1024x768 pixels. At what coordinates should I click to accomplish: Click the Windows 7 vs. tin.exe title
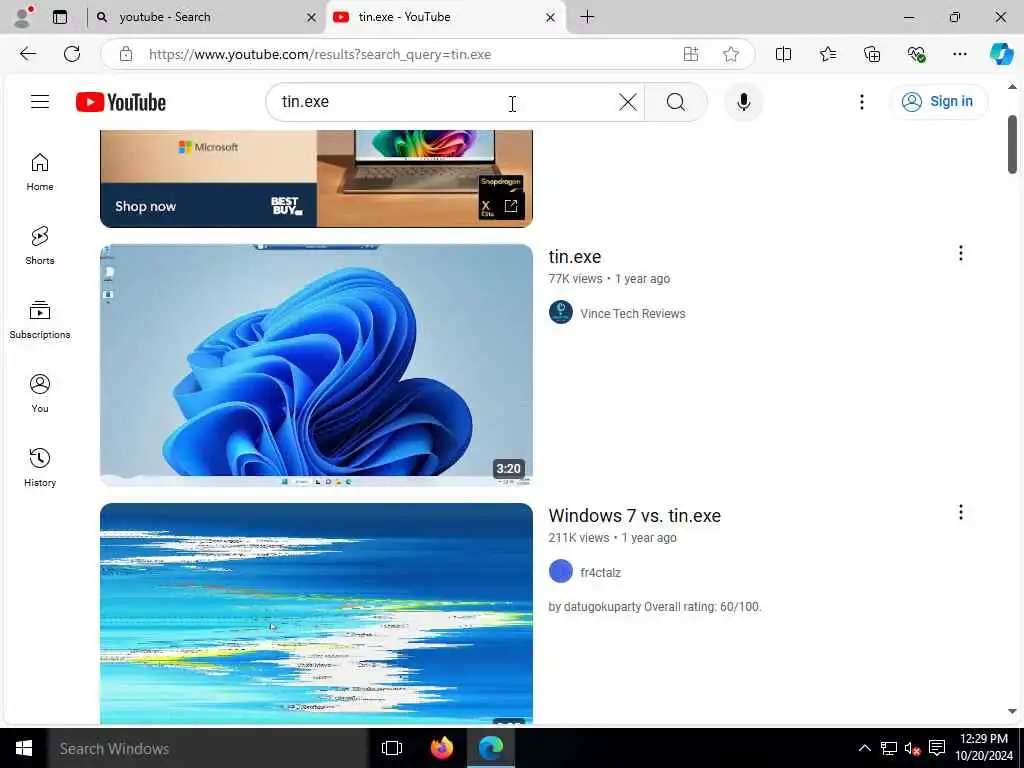point(634,515)
